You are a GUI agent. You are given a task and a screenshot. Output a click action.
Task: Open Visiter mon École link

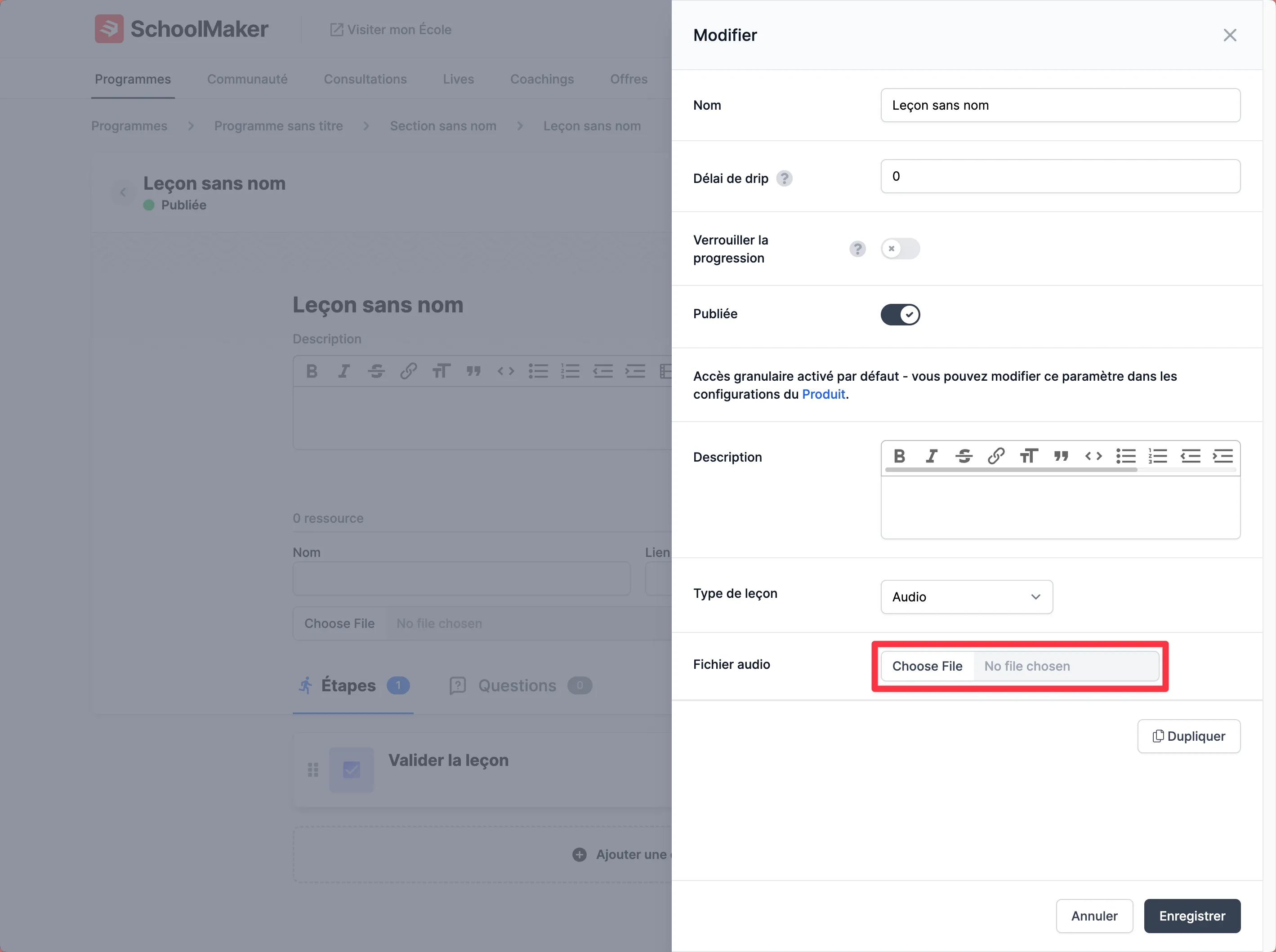[x=390, y=29]
